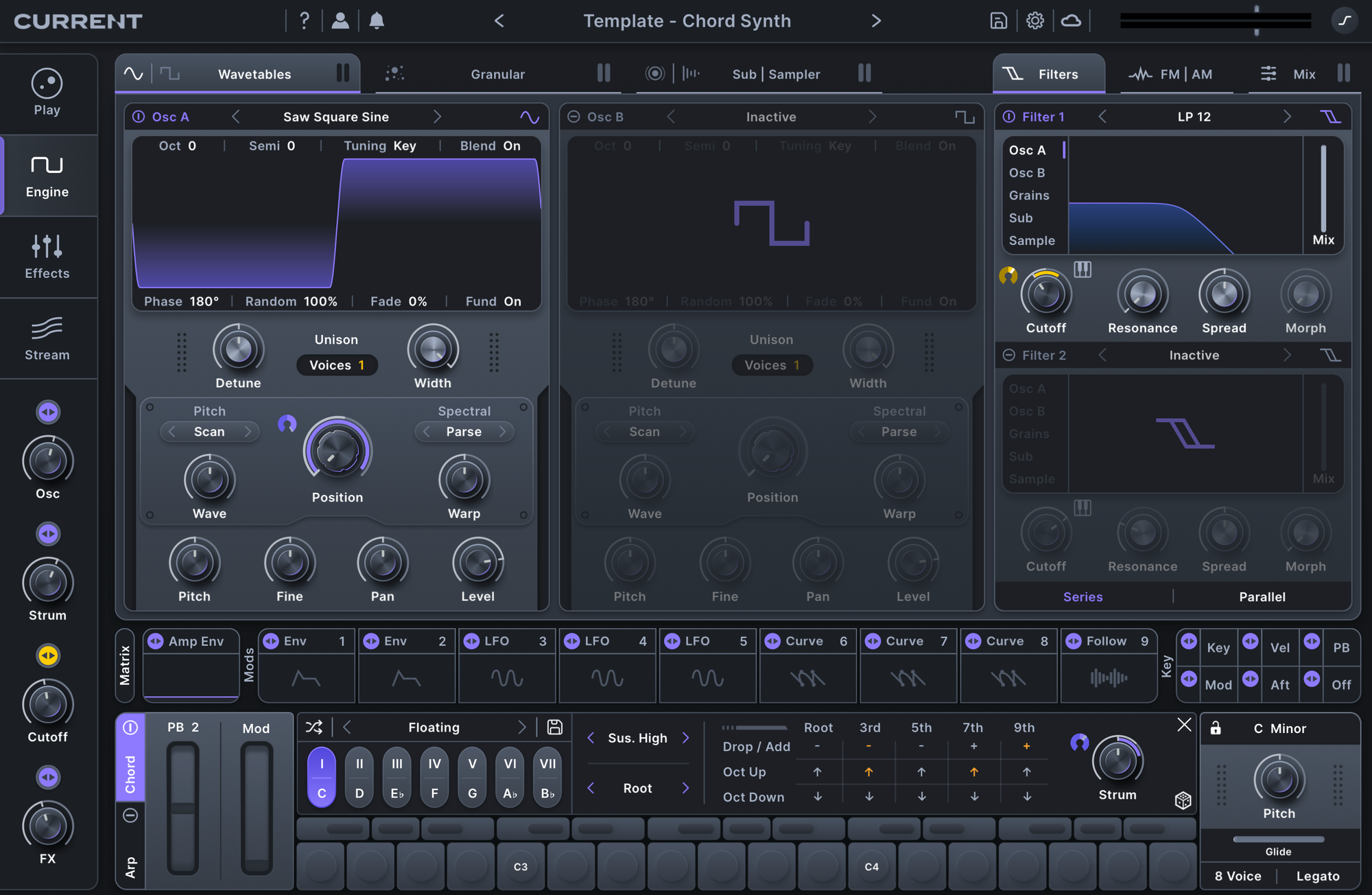Select chord button IV F
Image resolution: width=1372 pixels, height=895 pixels.
coord(434,778)
